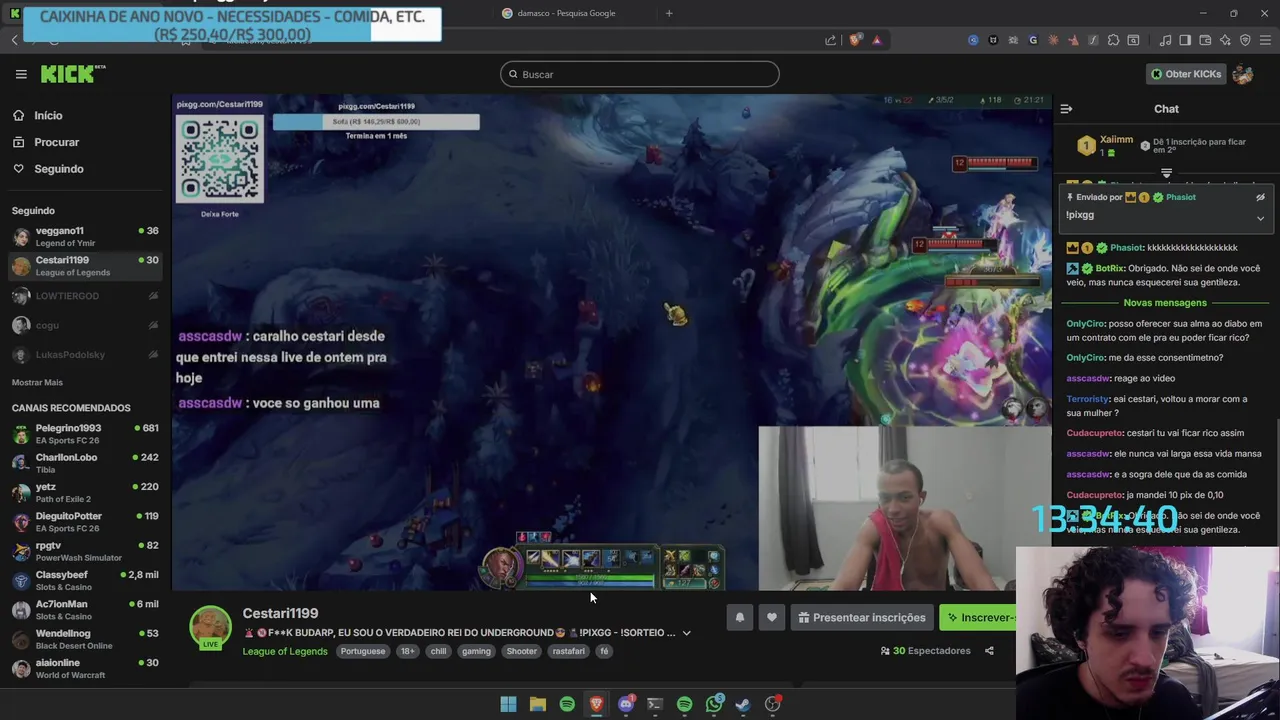Focus the Buscar search field
The width and height of the screenshot is (1280, 720).
[x=640, y=74]
